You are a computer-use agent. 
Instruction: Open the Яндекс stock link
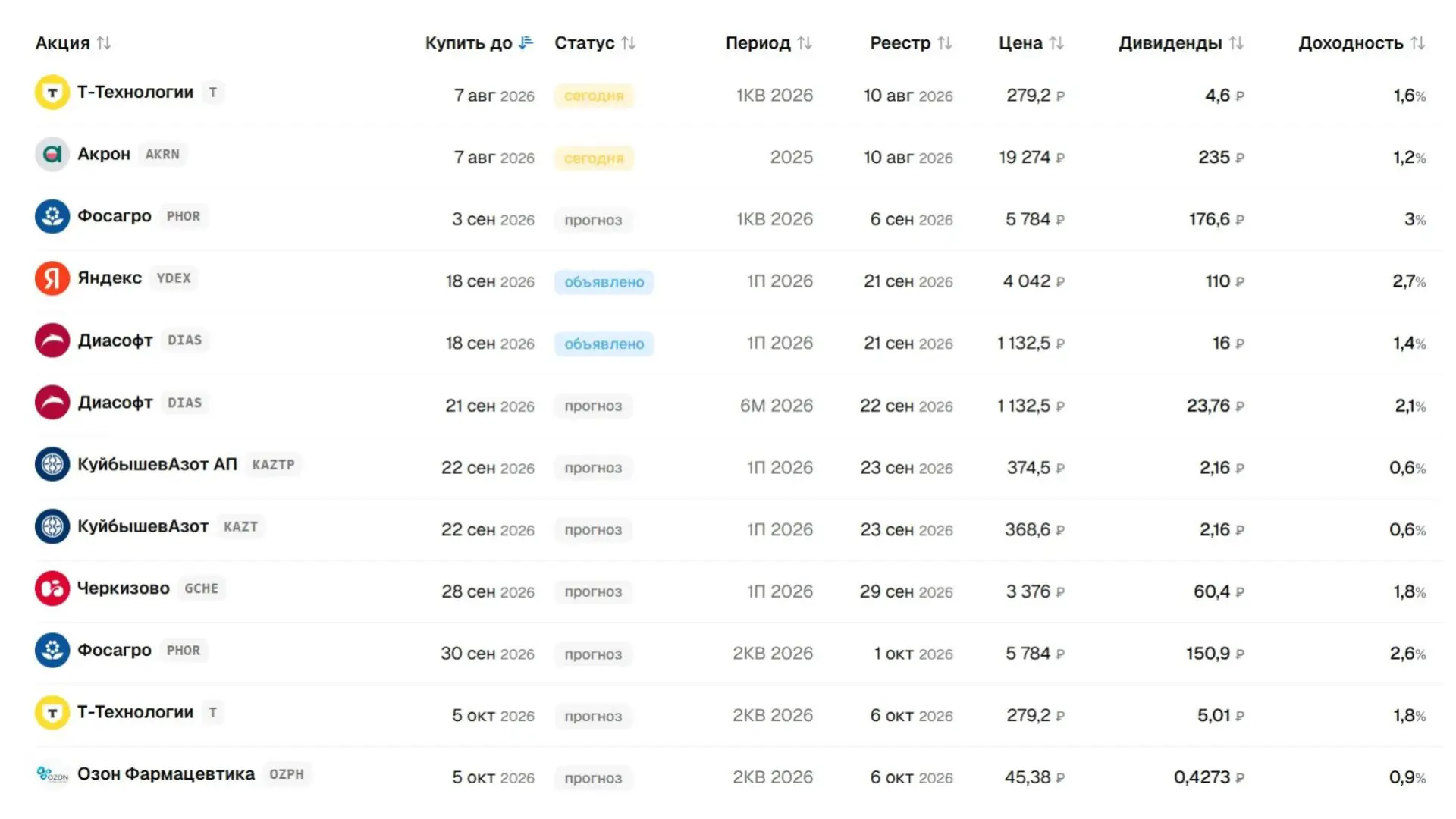tap(109, 278)
